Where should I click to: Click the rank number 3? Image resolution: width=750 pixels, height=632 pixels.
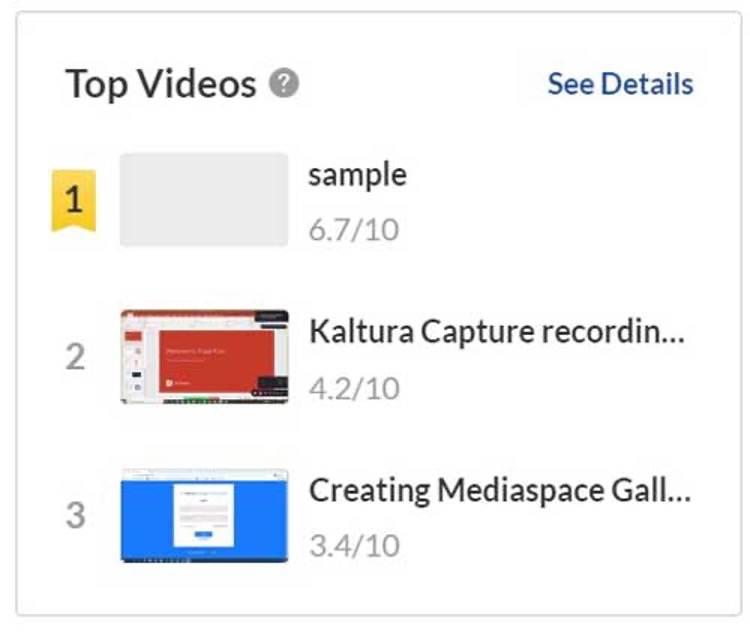(75, 516)
